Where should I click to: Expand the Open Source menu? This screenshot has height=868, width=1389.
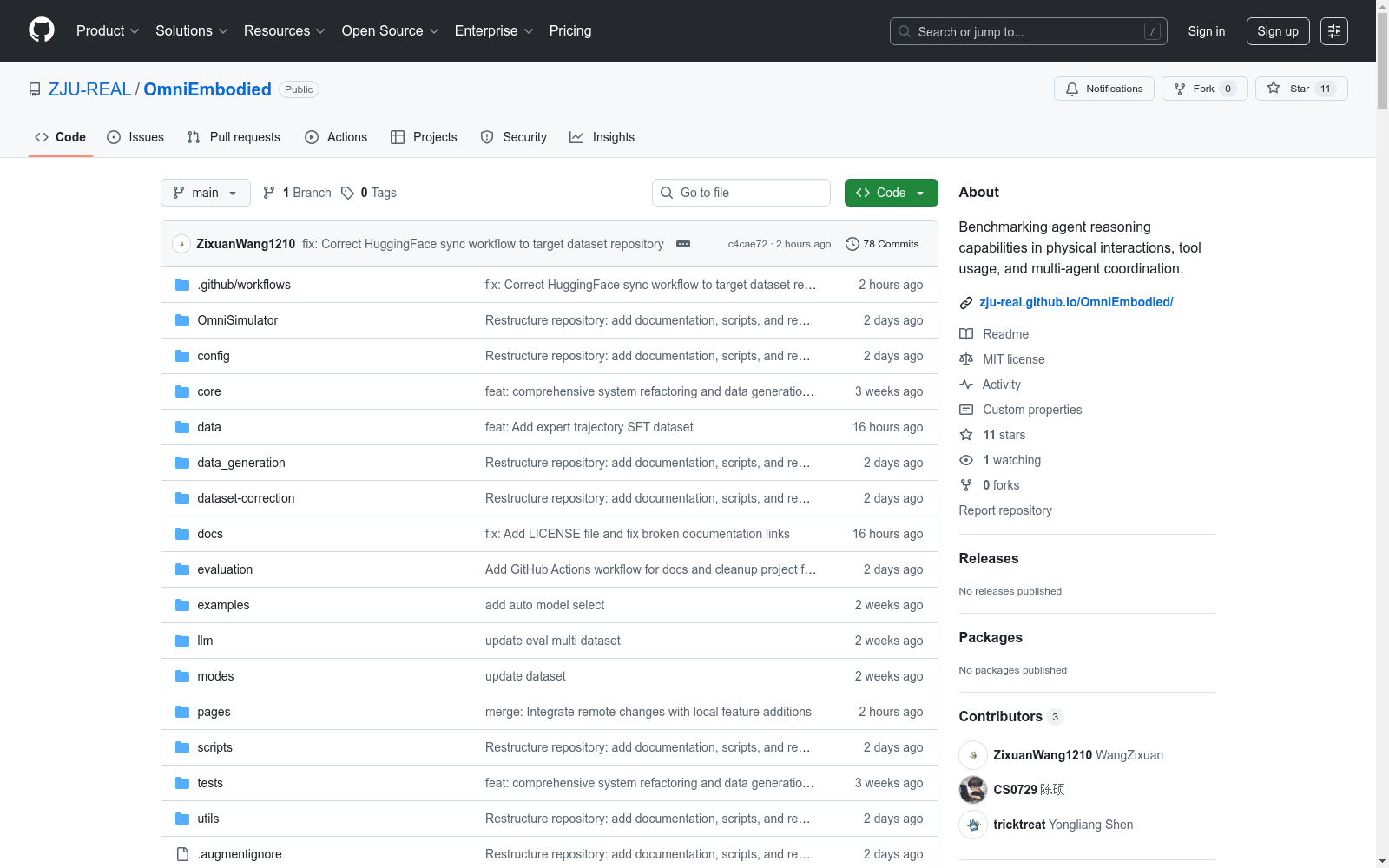(391, 31)
